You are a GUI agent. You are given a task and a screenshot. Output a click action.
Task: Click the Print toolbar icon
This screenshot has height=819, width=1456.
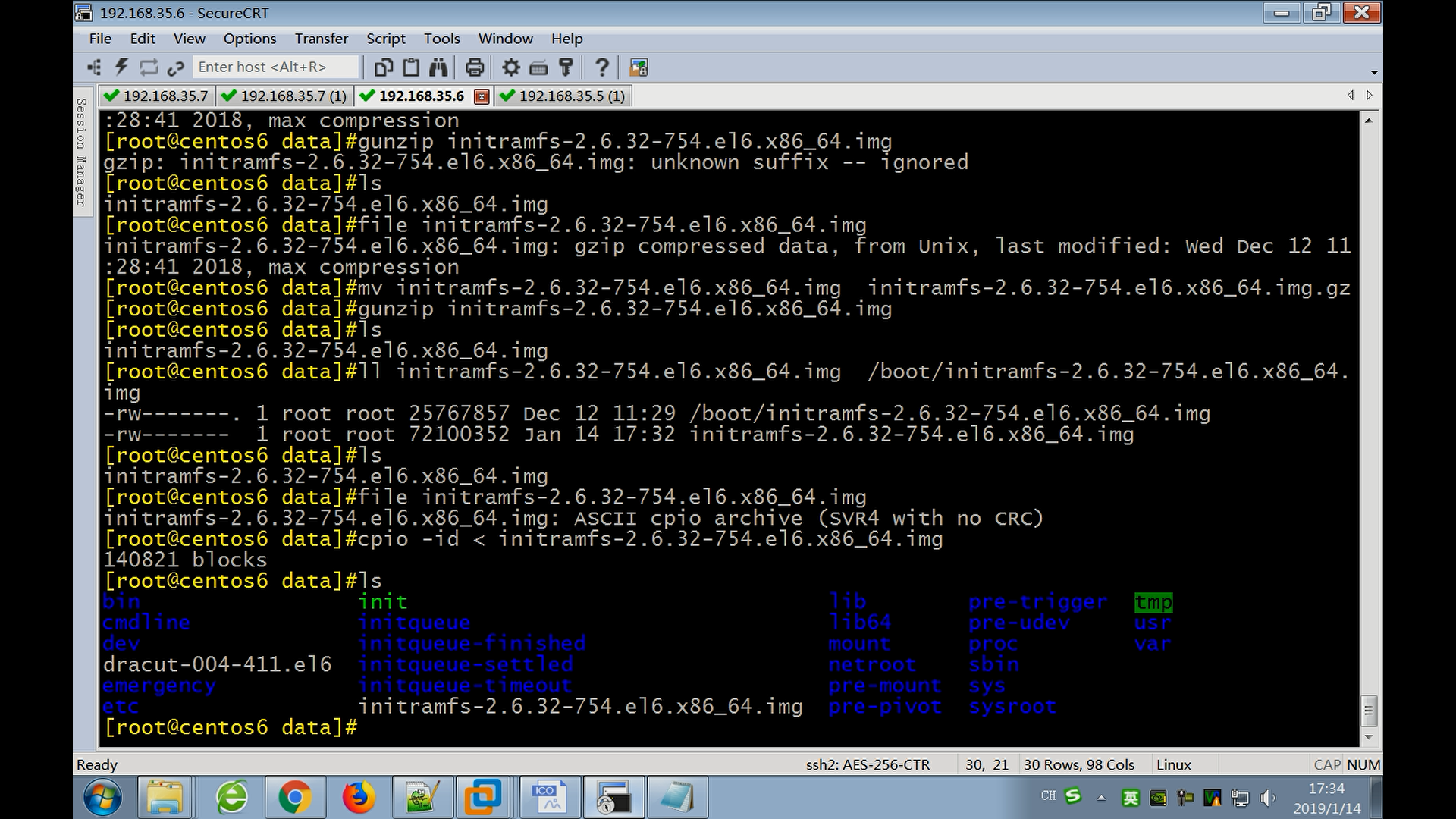coord(475,67)
